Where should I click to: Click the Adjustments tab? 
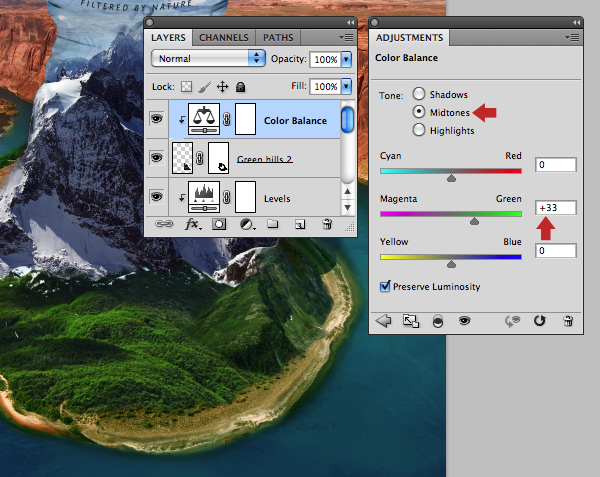[409, 37]
